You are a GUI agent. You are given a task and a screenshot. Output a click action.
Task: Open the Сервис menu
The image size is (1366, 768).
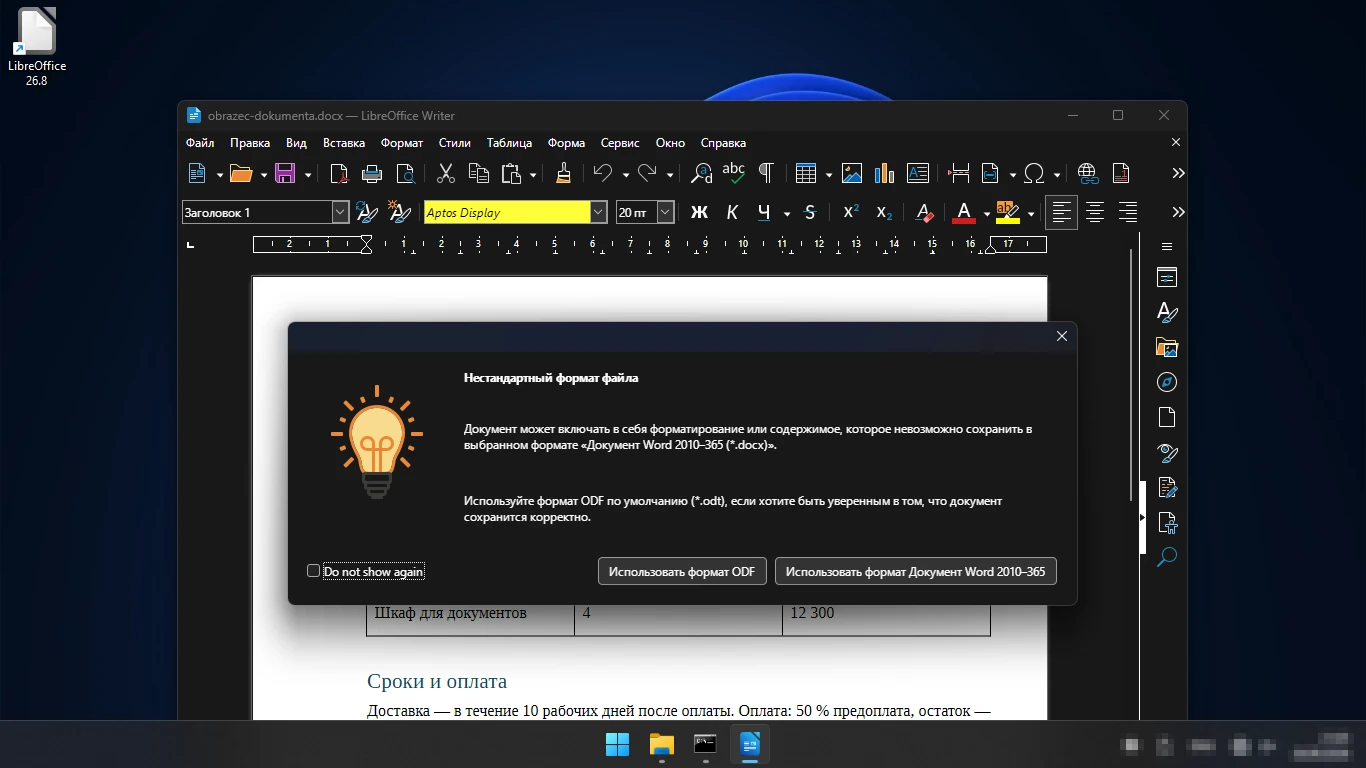click(621, 143)
